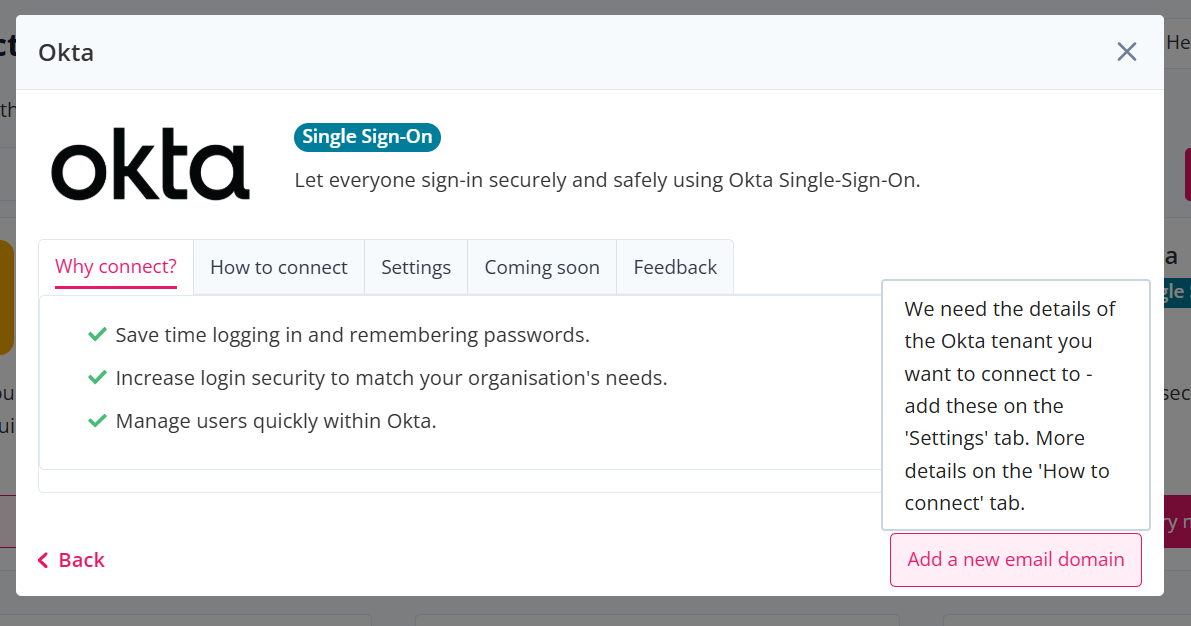Click the Single Sign-On badge
The width and height of the screenshot is (1191, 626).
(367, 137)
